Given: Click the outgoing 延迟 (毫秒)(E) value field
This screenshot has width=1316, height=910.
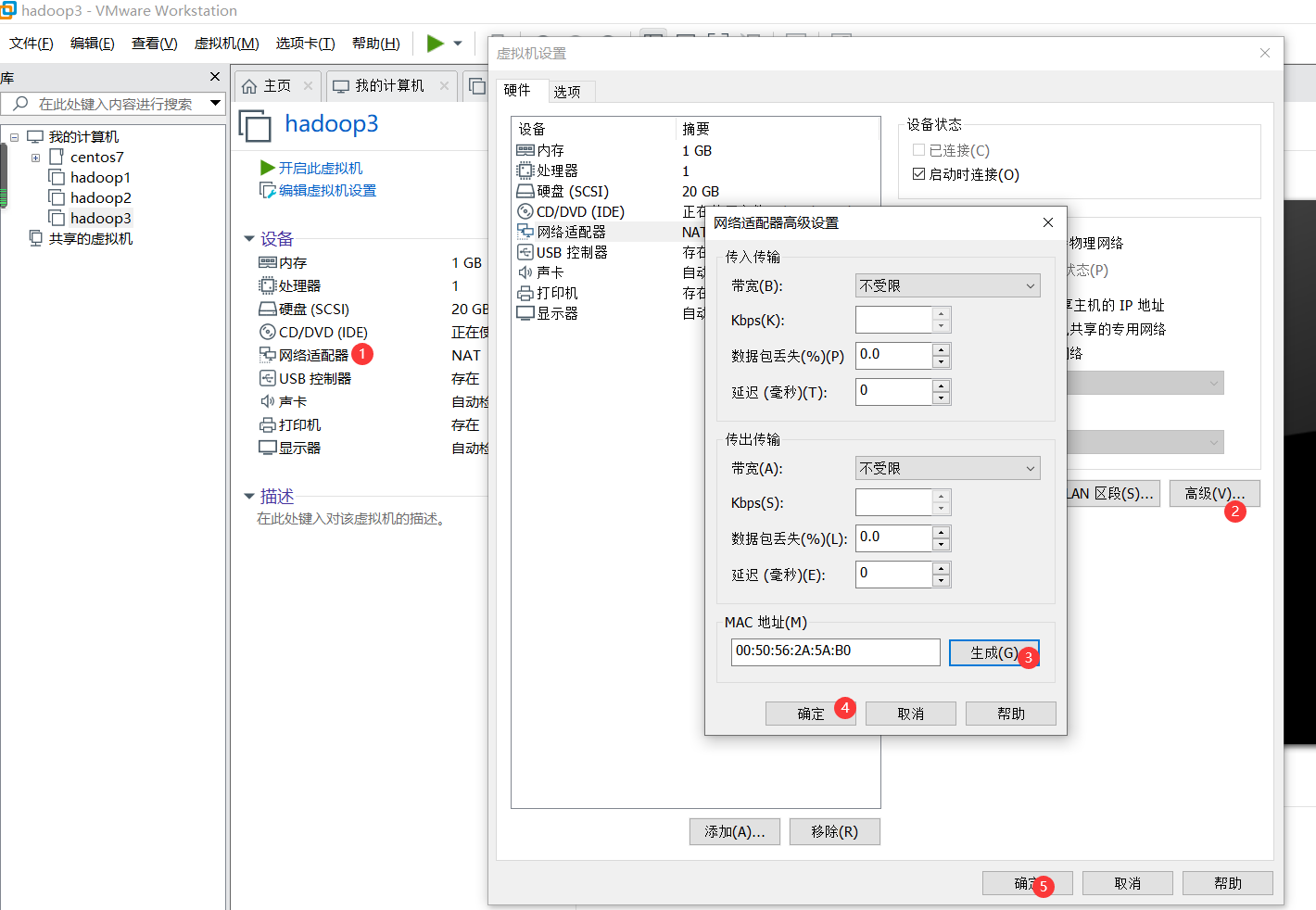Looking at the screenshot, I should [893, 574].
